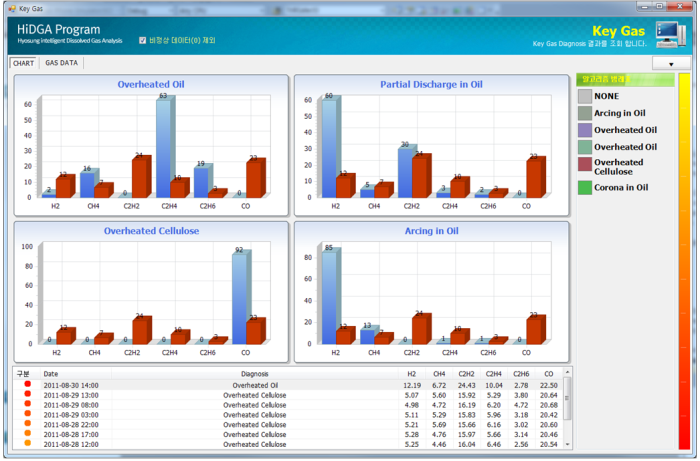Select the 2011-08-29 08:00 row
This screenshot has width=700, height=461.
tap(288, 405)
